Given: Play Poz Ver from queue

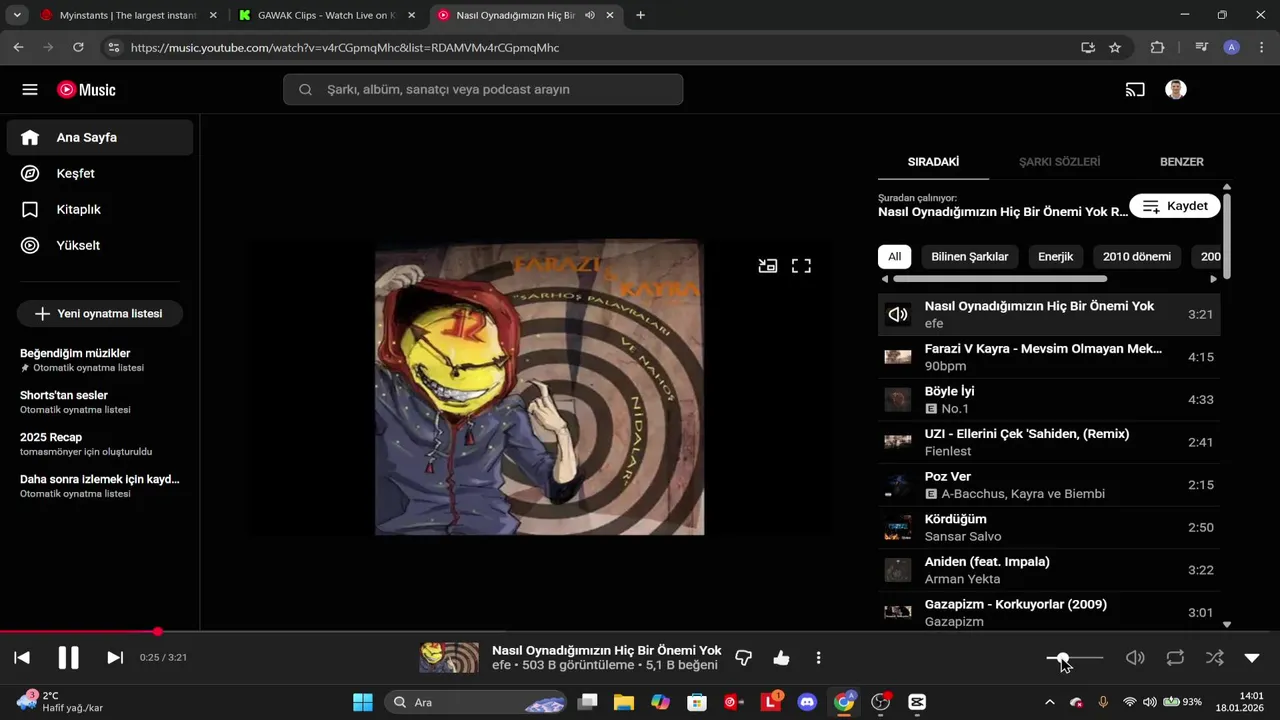Looking at the screenshot, I should 1049,485.
